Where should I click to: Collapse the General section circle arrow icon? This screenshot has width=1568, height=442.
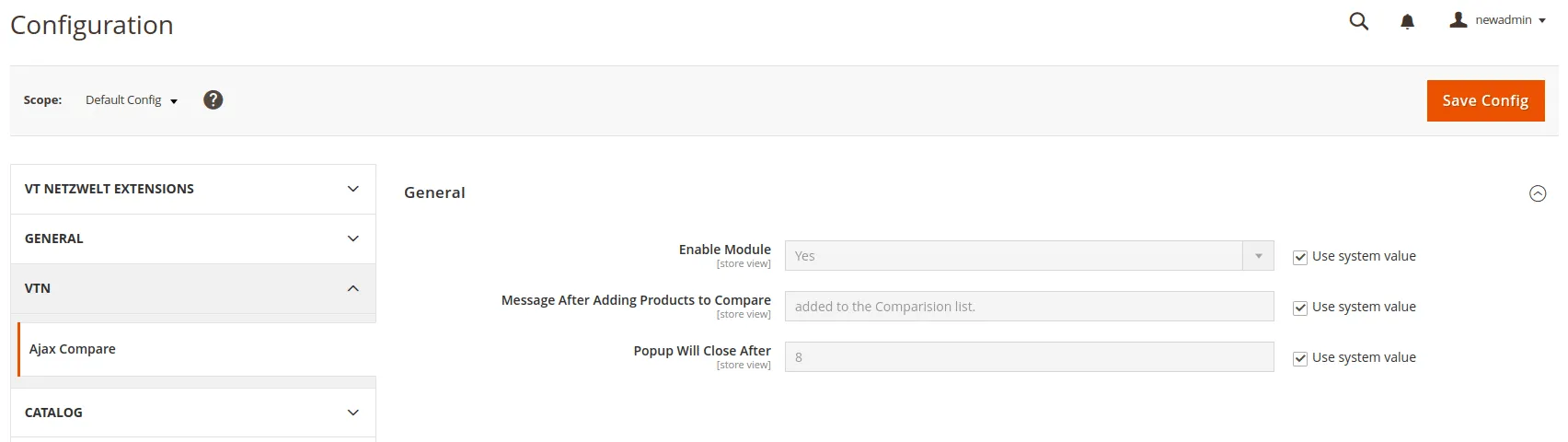[x=1537, y=193]
